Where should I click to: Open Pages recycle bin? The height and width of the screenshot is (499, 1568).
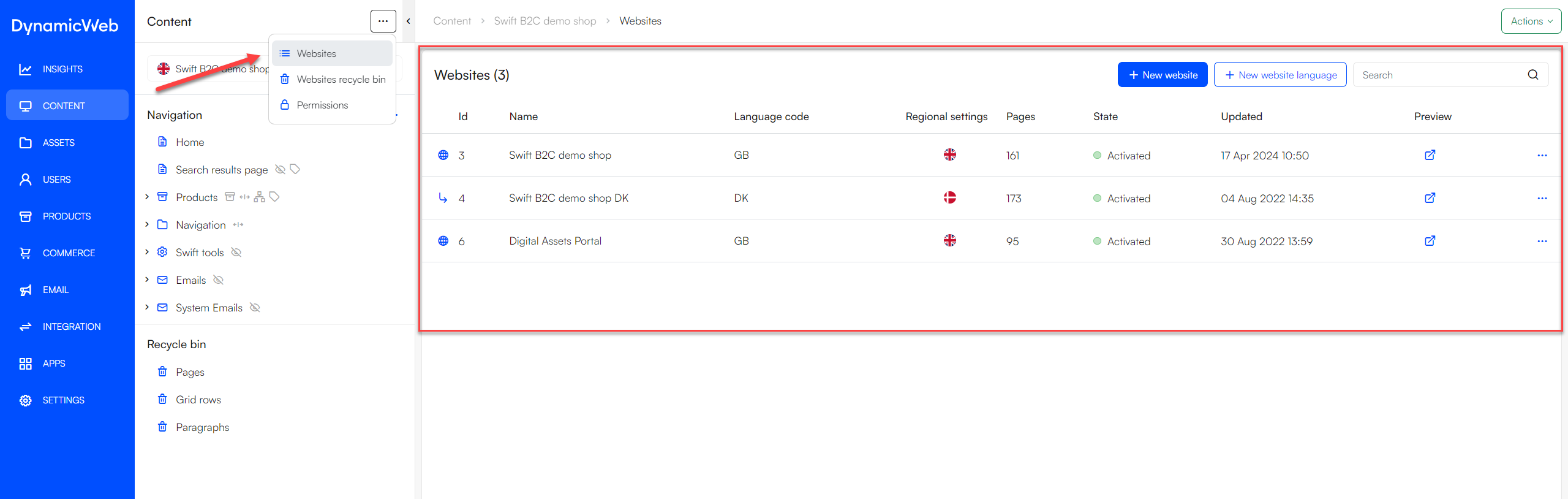coord(190,372)
